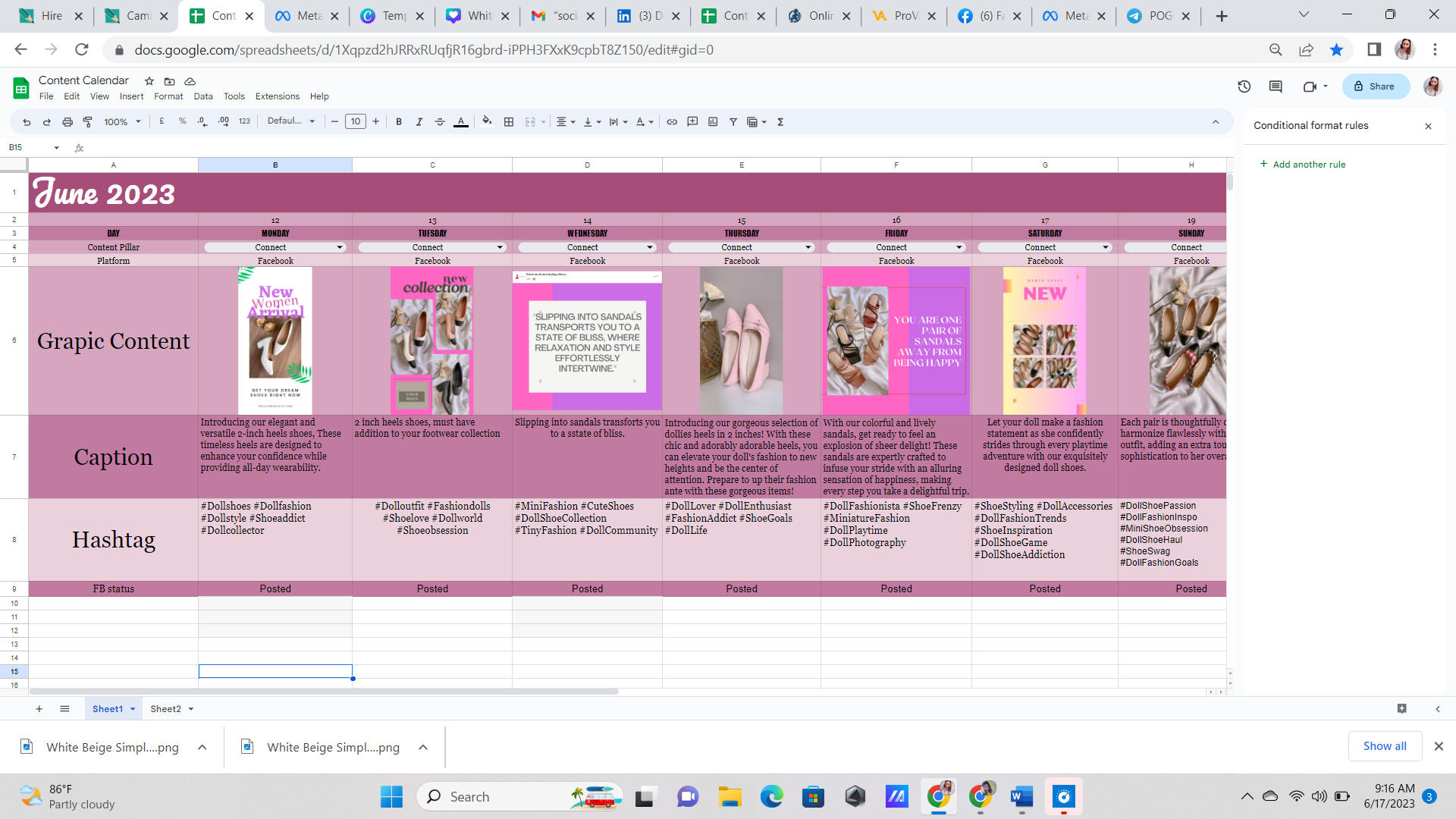1456x819 pixels.
Task: Open the all sheets list icon
Action: (x=64, y=709)
